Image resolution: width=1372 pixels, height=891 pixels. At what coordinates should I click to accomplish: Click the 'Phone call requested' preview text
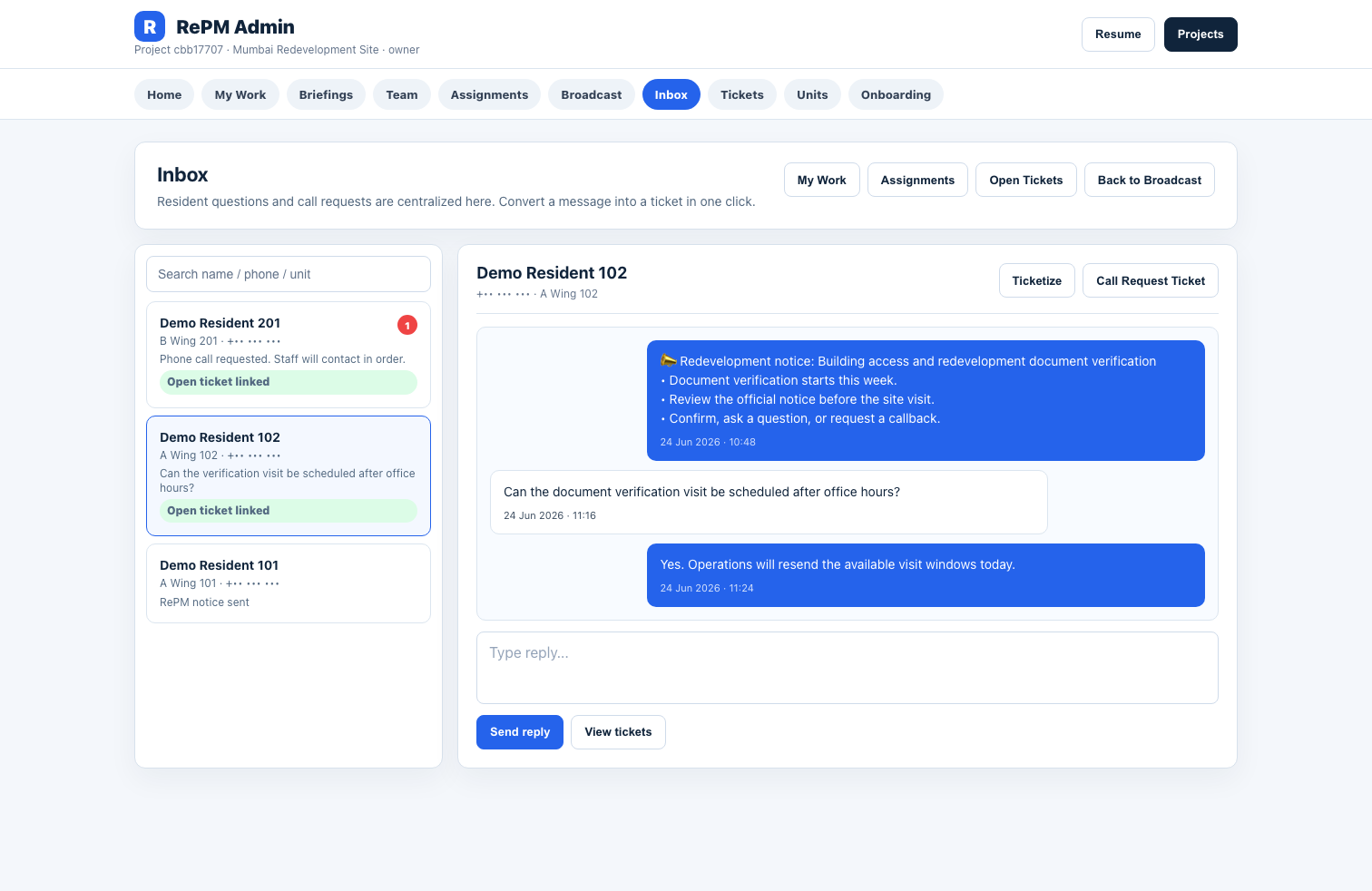(x=282, y=359)
